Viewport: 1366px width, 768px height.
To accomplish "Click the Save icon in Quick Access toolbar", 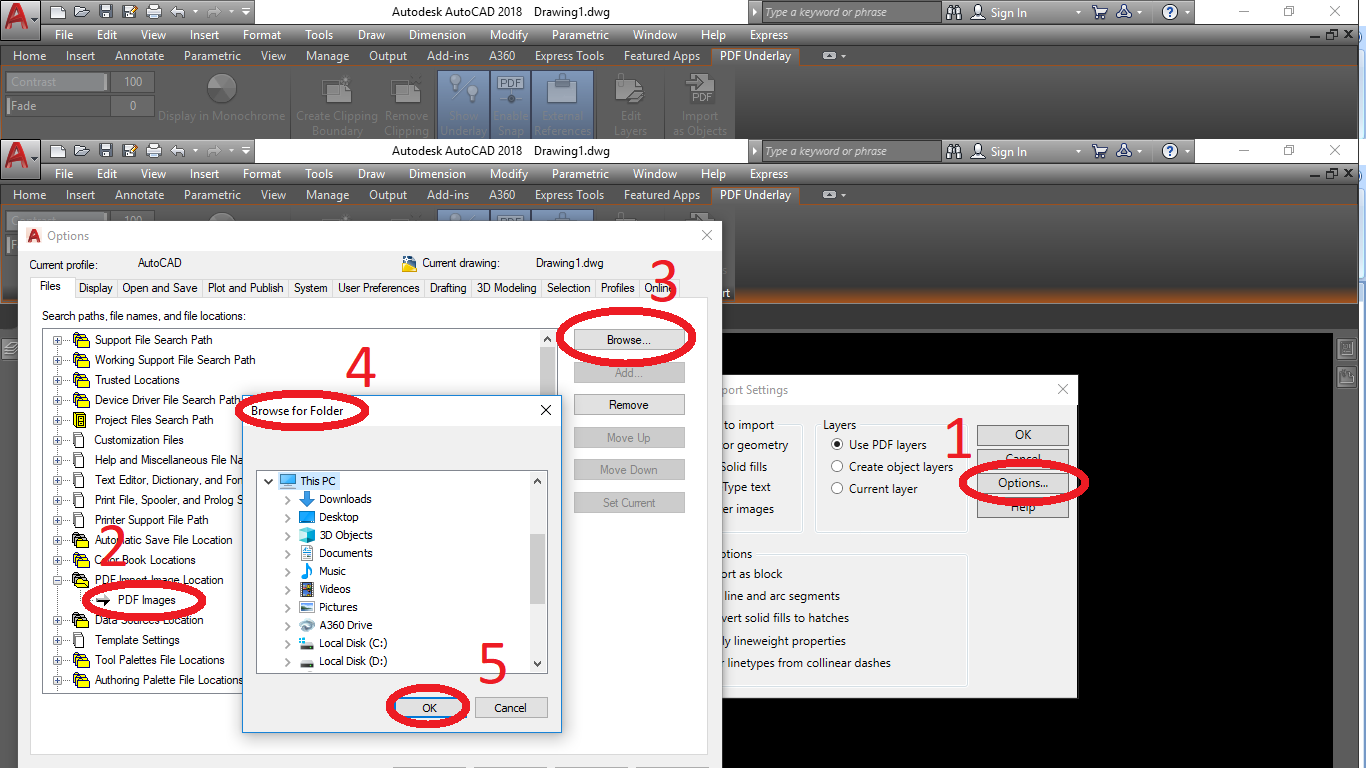I will click(105, 11).
